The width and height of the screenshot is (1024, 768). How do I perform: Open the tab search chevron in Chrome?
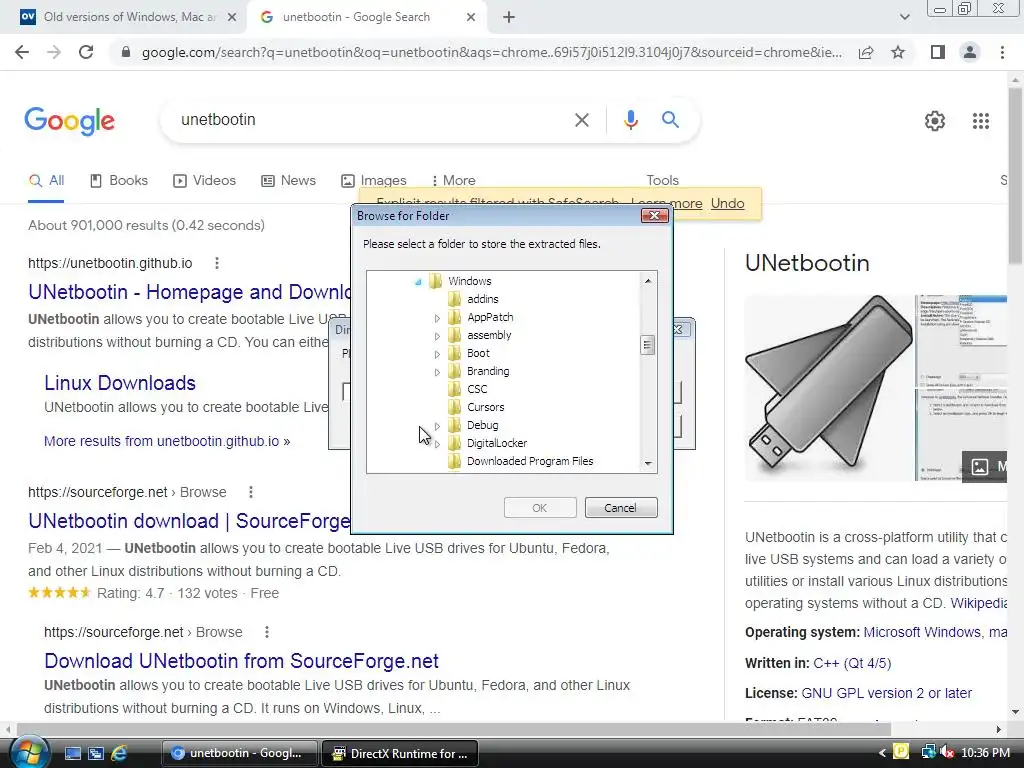point(904,18)
